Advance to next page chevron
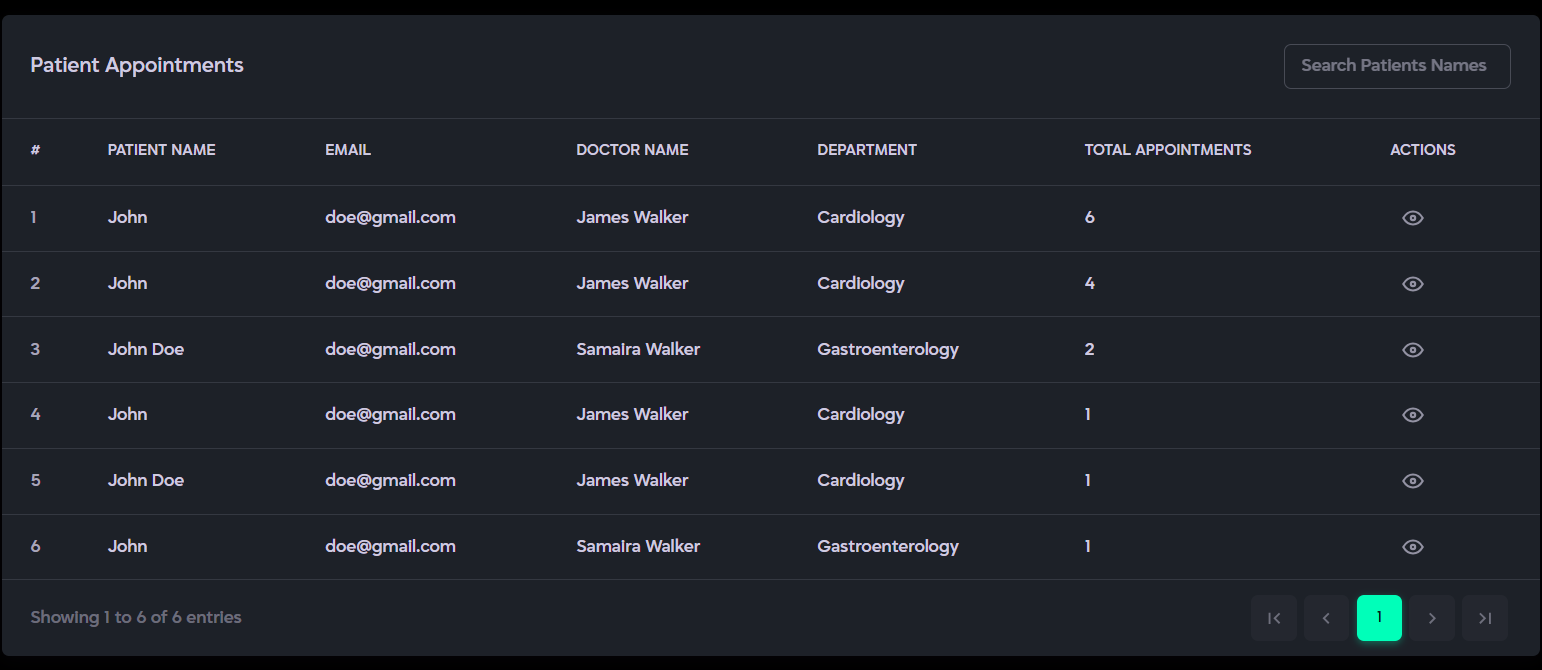 pyautogui.click(x=1432, y=618)
